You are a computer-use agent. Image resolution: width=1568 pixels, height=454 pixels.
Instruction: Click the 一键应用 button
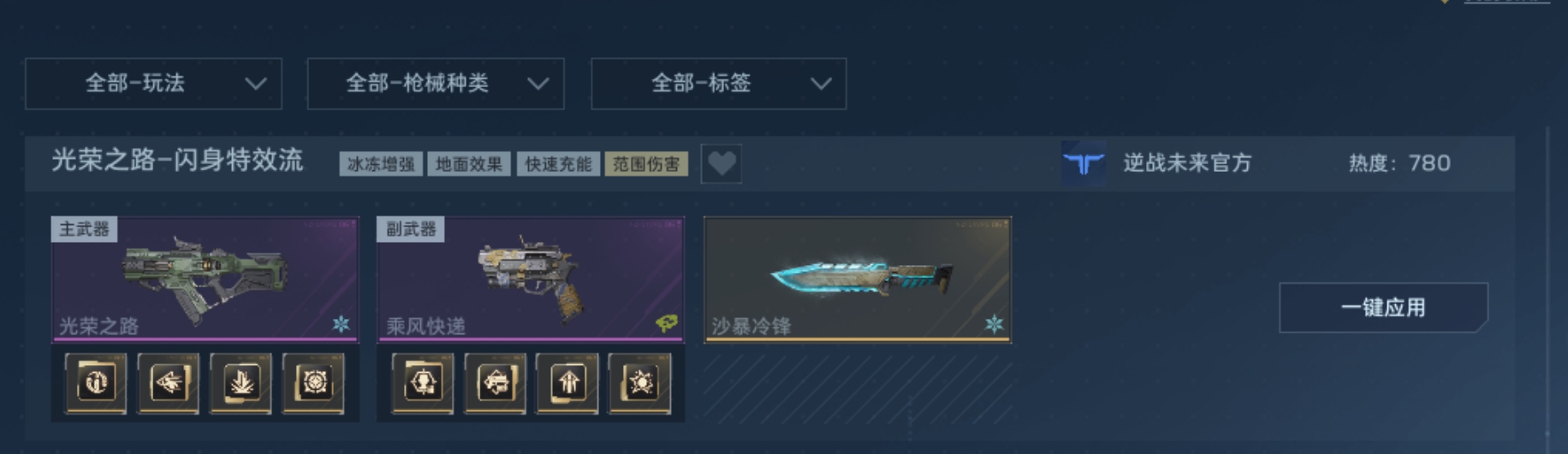click(1383, 308)
